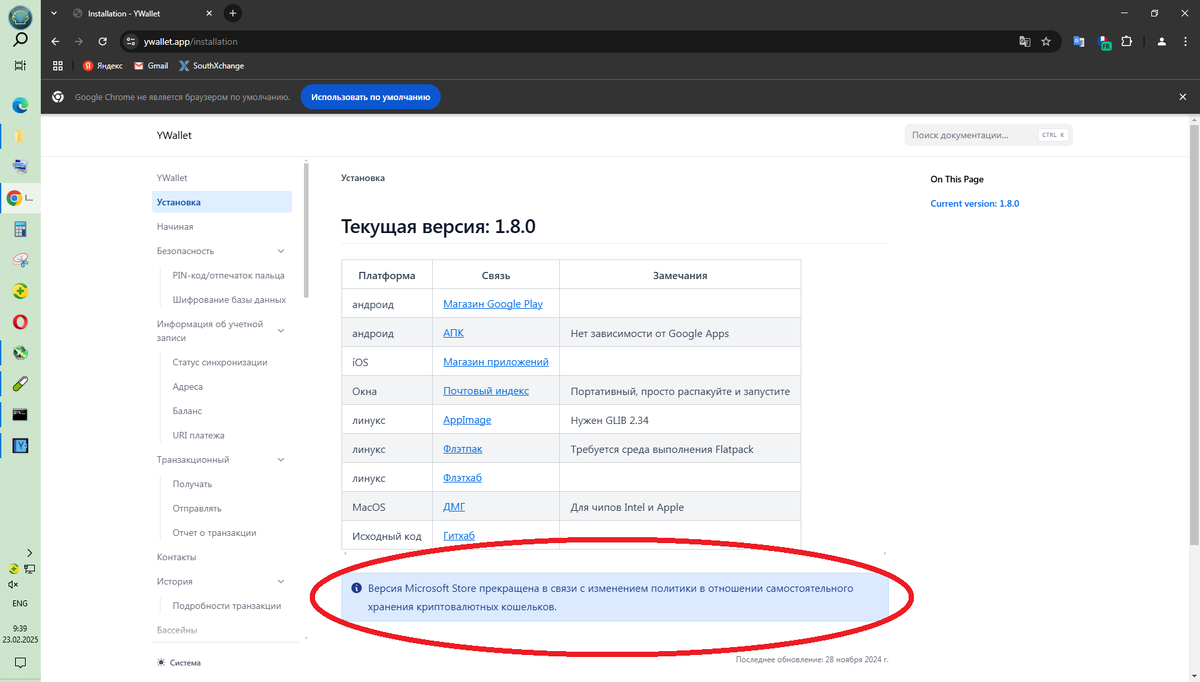Open the Chrome three-dot menu
The image size is (1200, 682).
1183,42
